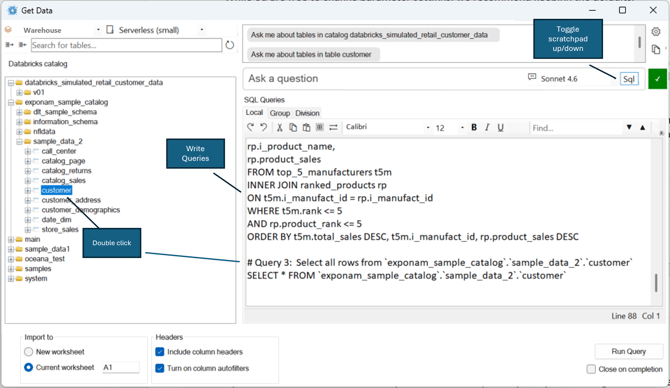This screenshot has width=670, height=388.
Task: Uncheck Turn on column autofilters
Action: click(x=160, y=368)
